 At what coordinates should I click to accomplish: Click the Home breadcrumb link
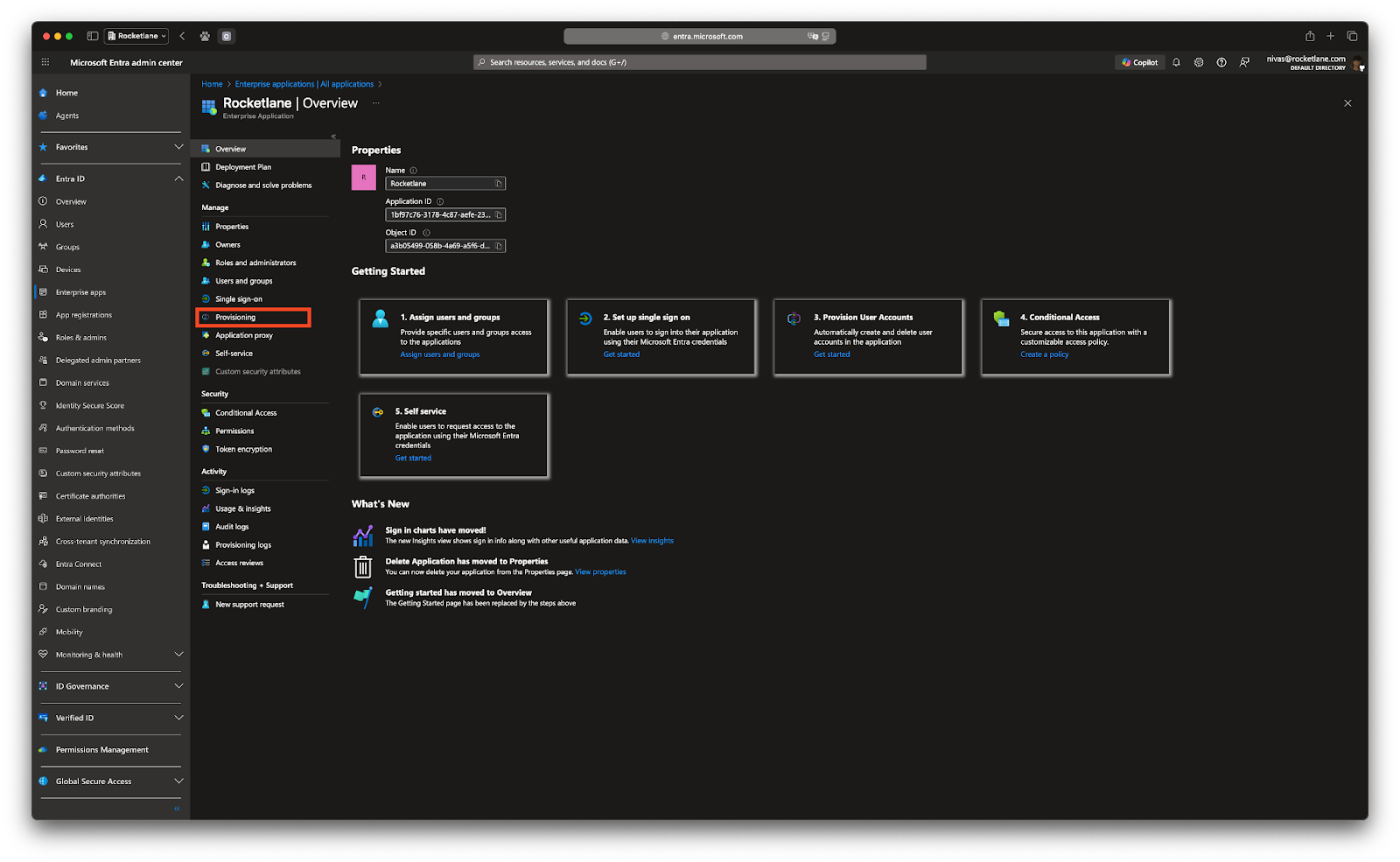coord(212,84)
